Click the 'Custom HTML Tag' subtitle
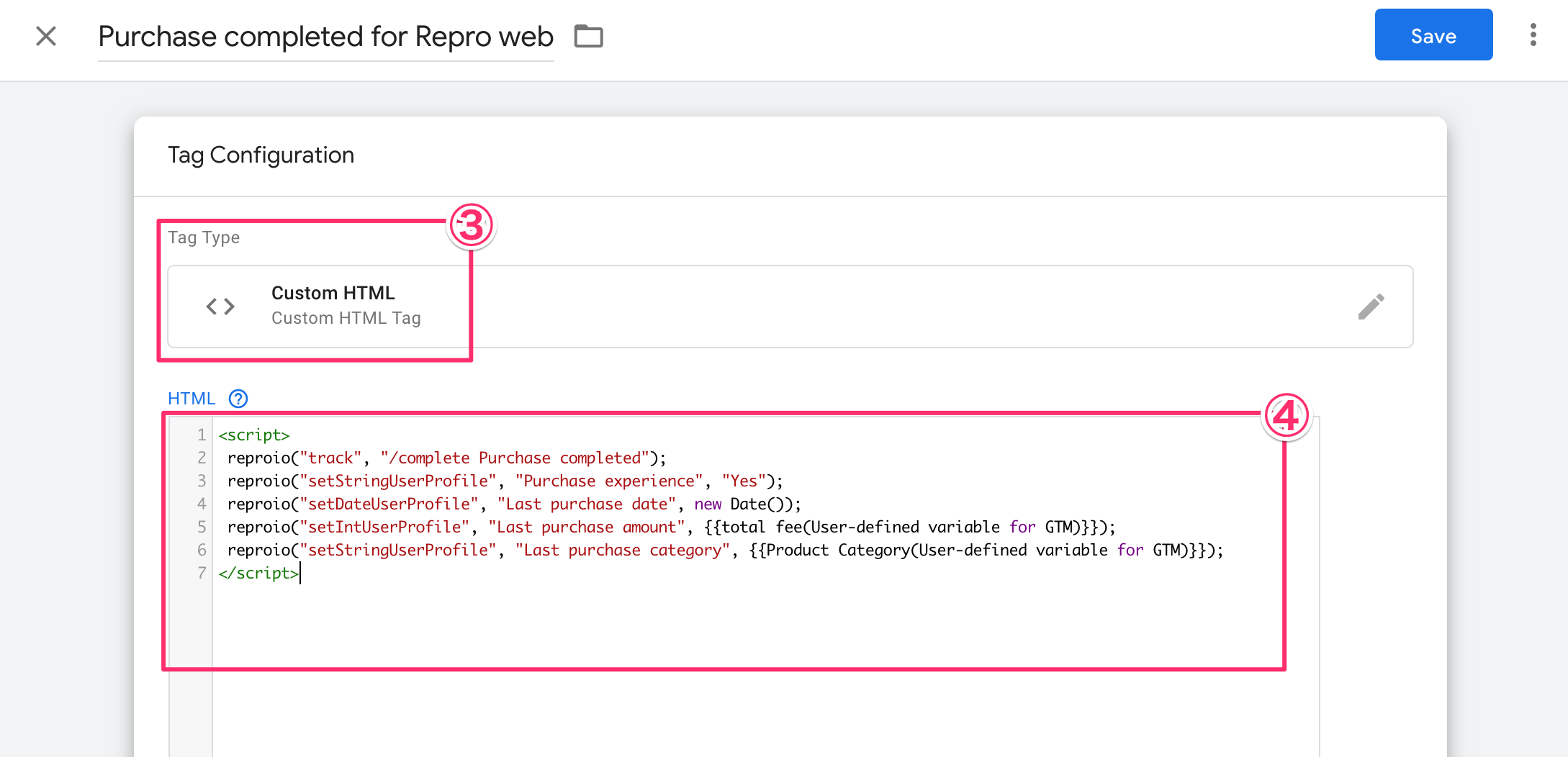Image resolution: width=1568 pixels, height=757 pixels. tap(346, 318)
